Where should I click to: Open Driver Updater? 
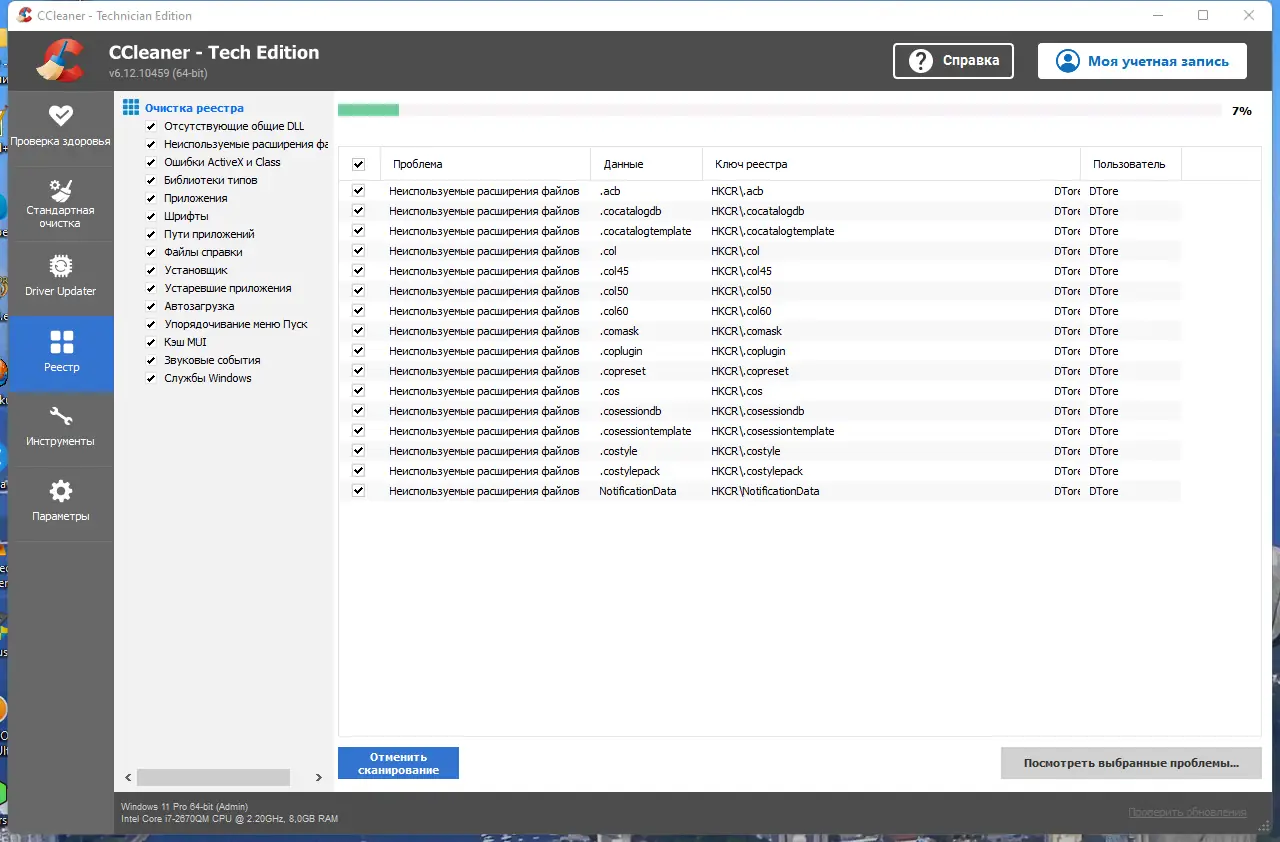pyautogui.click(x=61, y=277)
